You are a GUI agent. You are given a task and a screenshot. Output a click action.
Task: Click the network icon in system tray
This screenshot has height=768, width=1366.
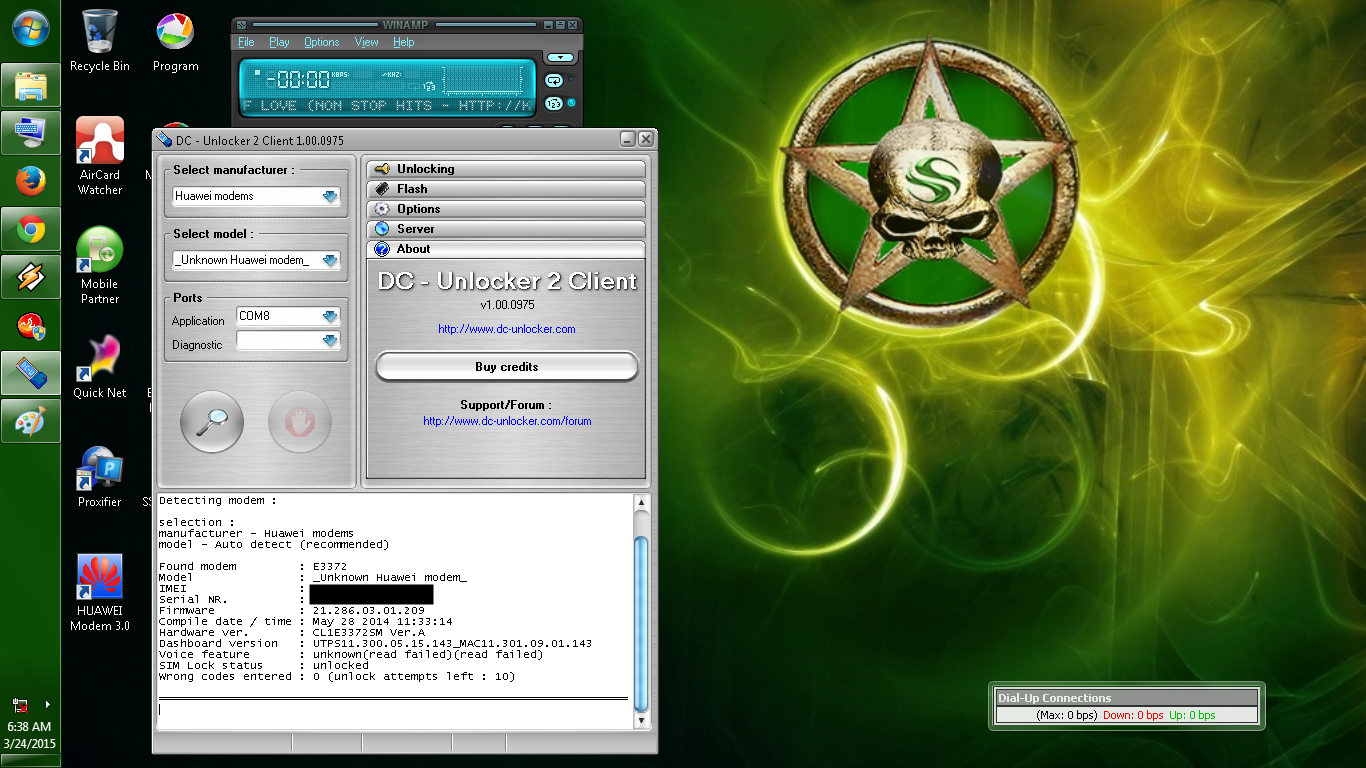click(x=20, y=705)
